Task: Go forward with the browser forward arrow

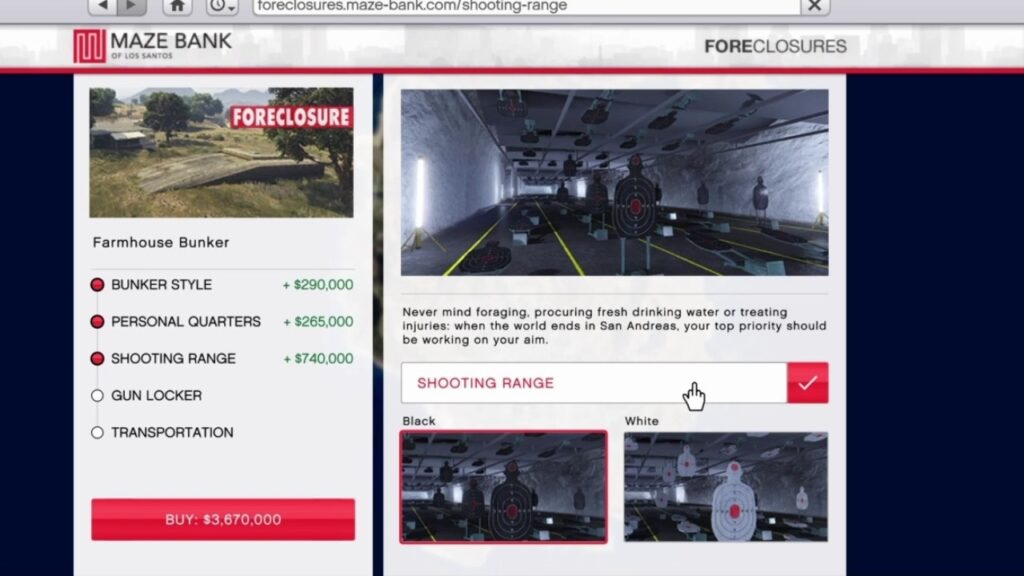Action: pos(131,7)
